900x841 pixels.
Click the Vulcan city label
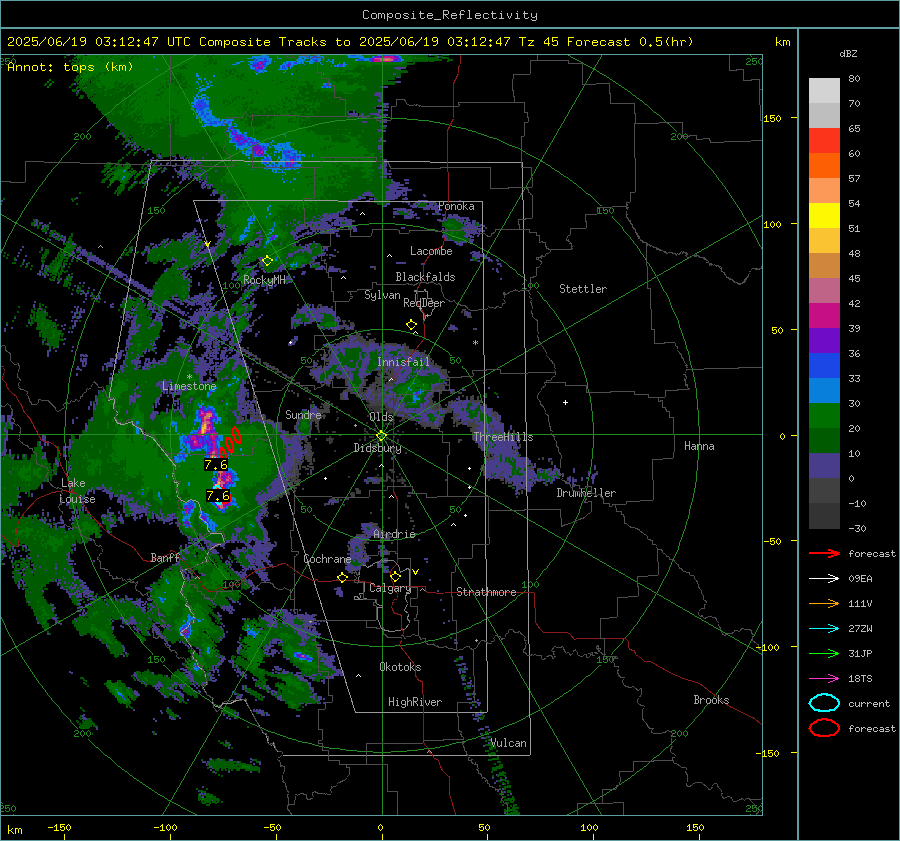(x=509, y=743)
